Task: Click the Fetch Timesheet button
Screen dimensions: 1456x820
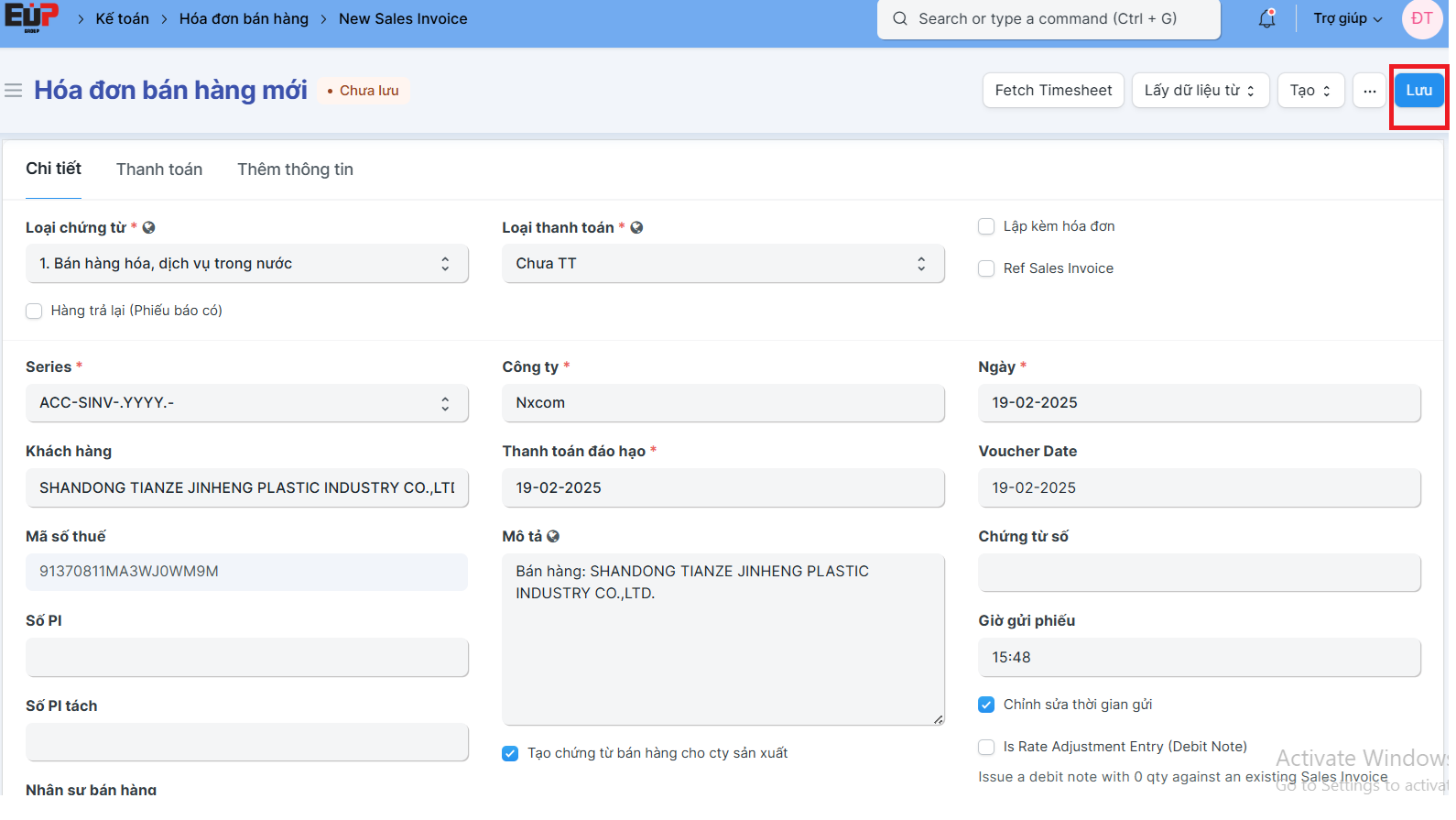Action: click(1053, 91)
